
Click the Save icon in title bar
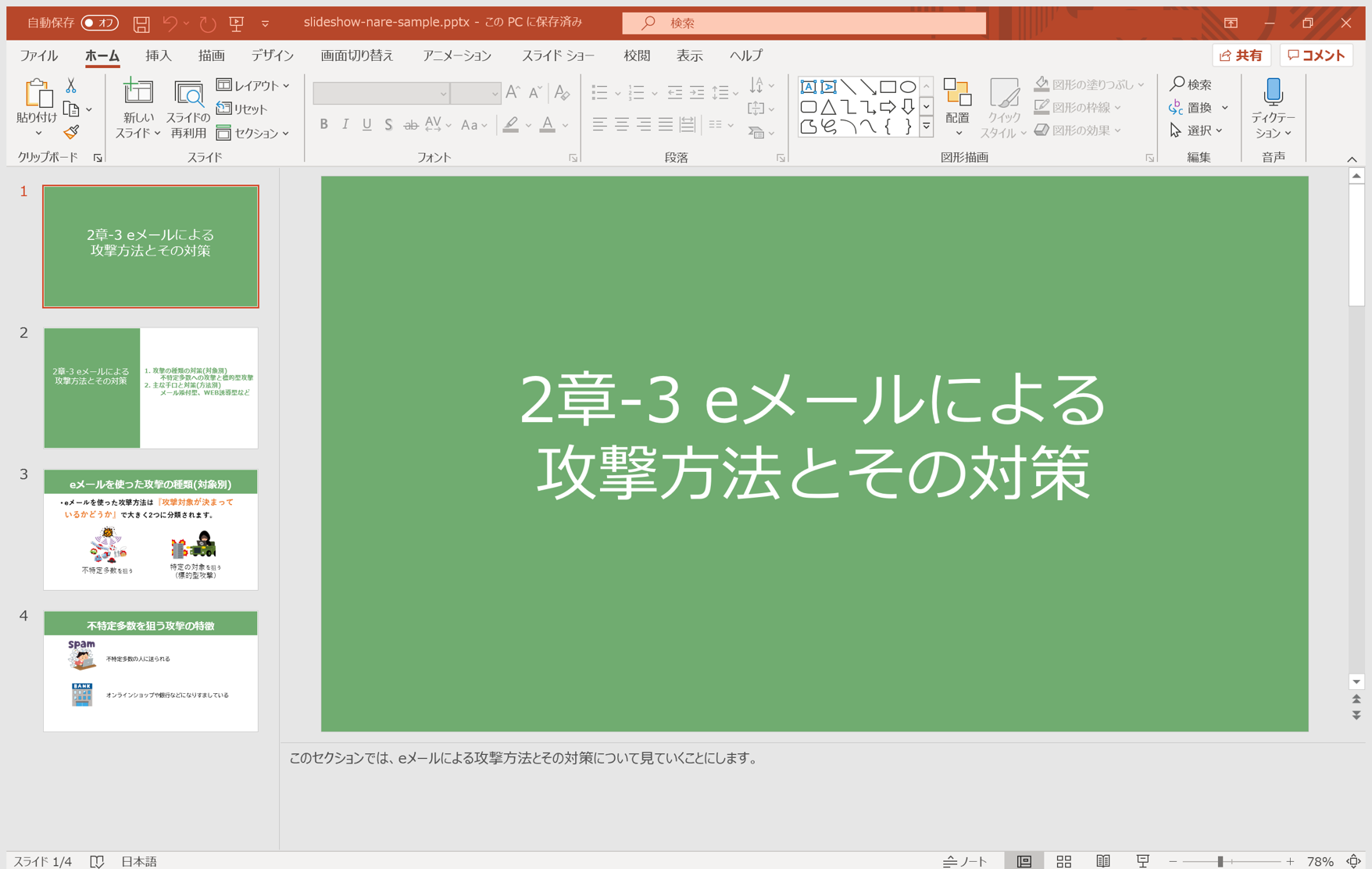(x=141, y=23)
